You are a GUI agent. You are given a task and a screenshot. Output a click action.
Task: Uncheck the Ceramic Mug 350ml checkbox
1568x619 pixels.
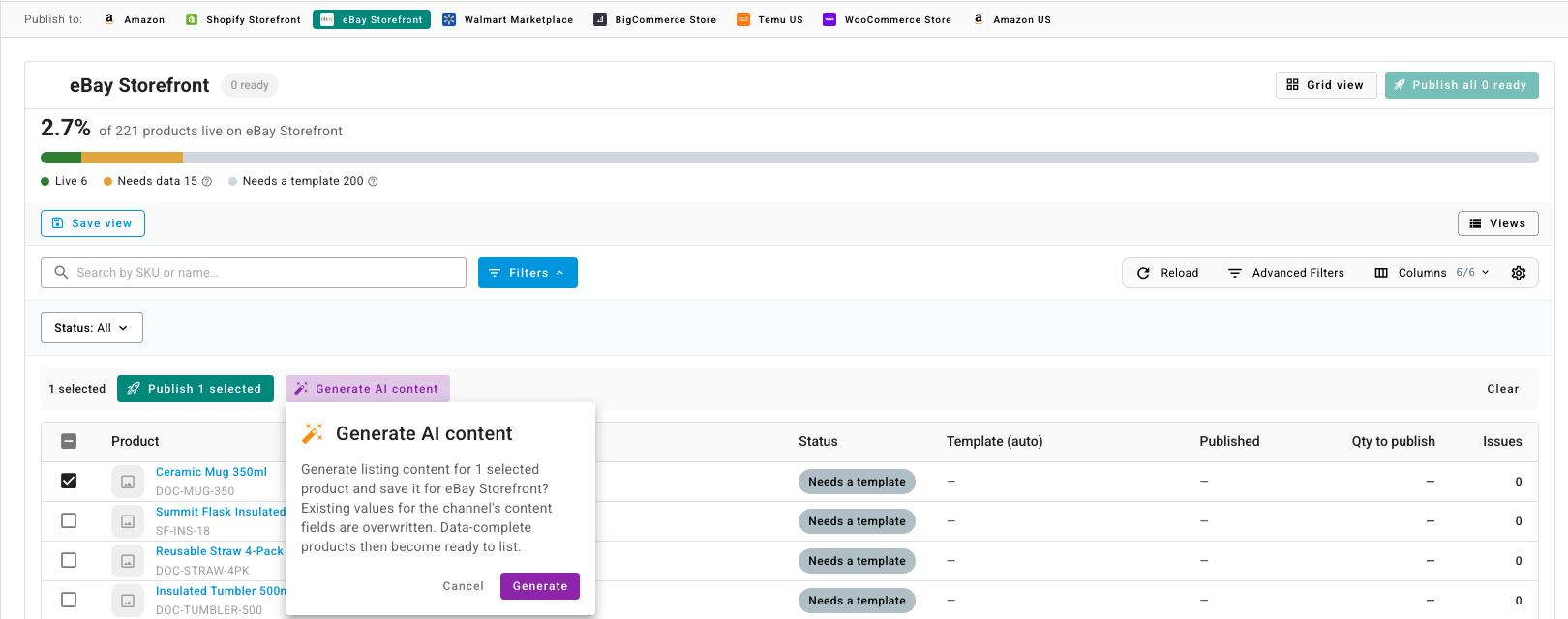pos(69,481)
